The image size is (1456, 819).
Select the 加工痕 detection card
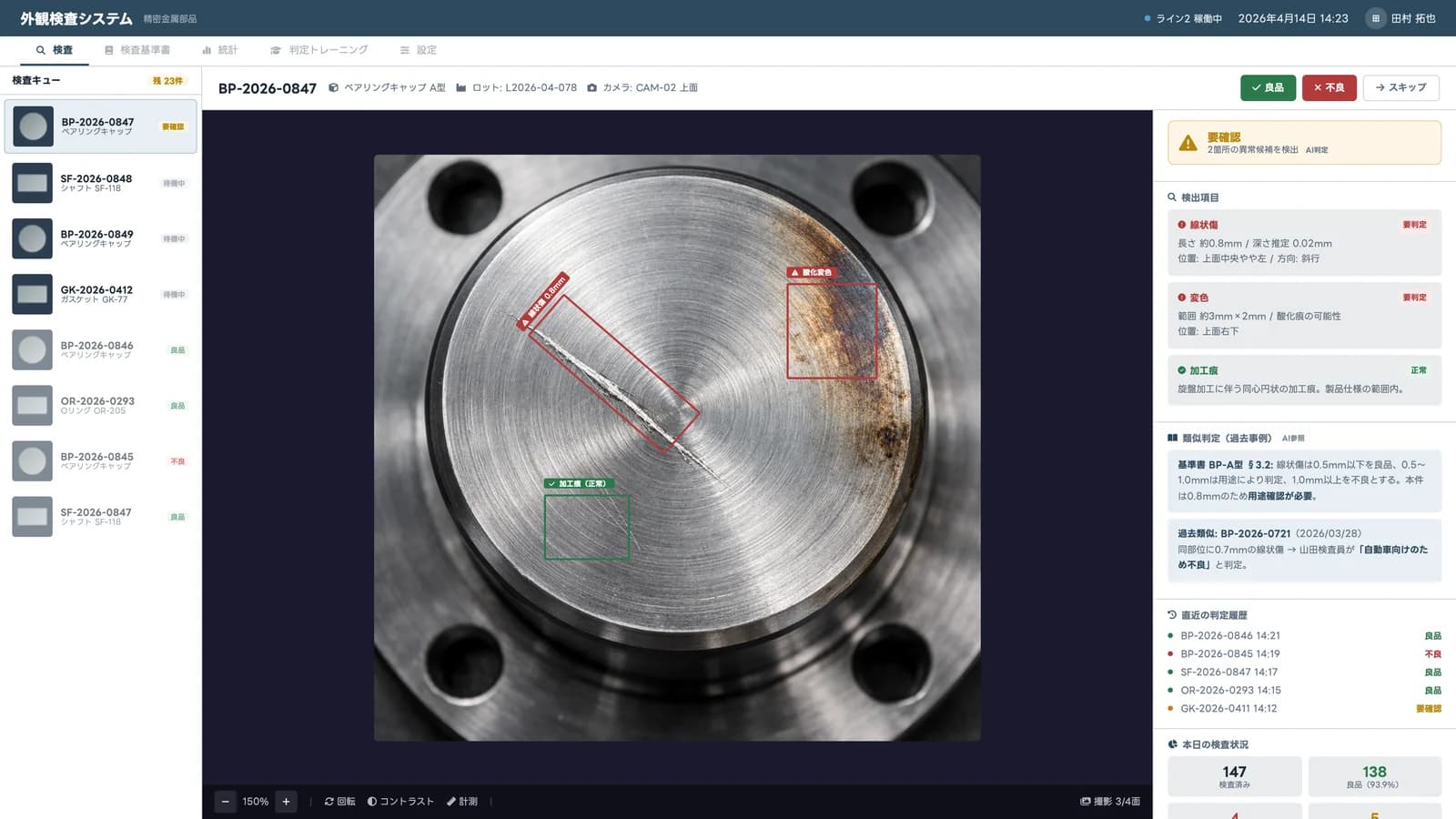coord(1304,379)
